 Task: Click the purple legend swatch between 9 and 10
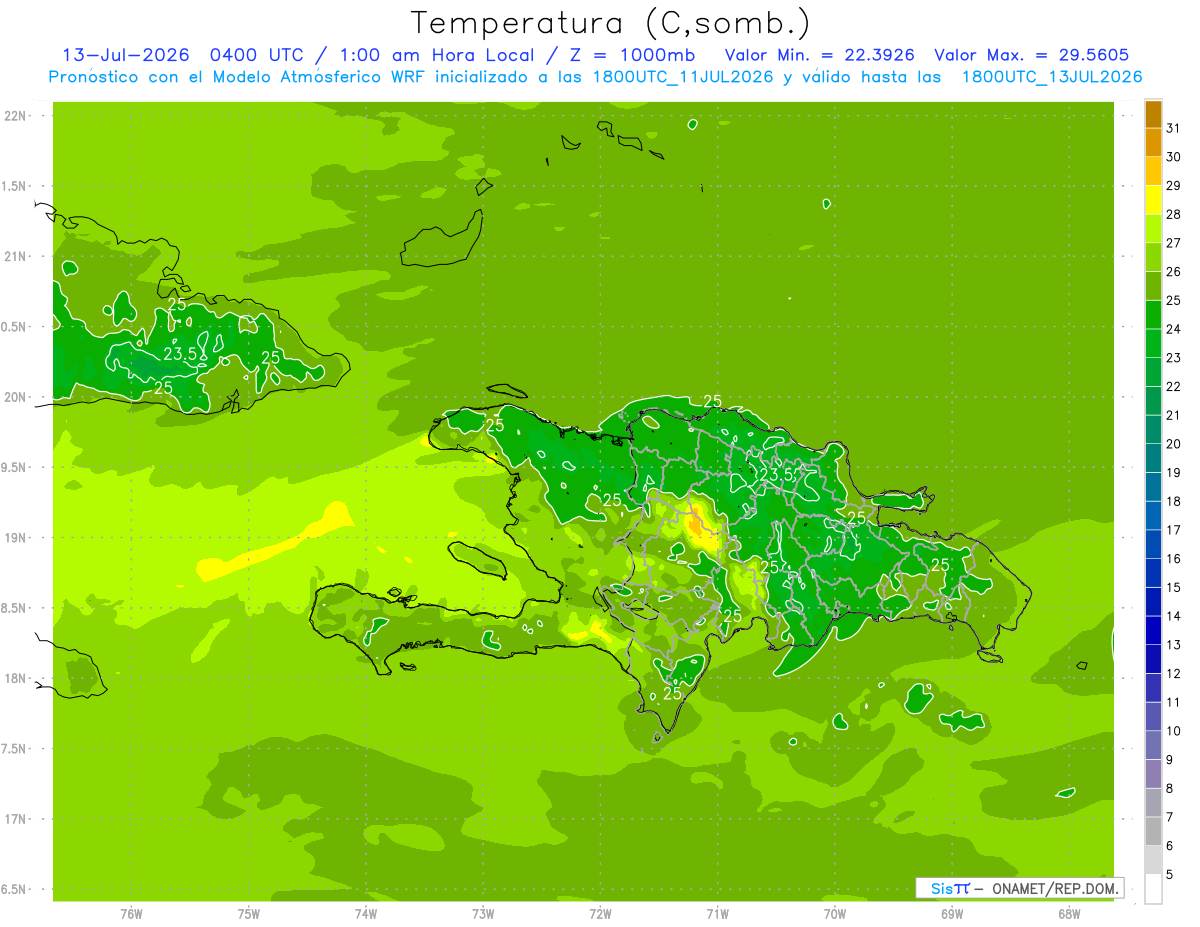coord(1153,746)
